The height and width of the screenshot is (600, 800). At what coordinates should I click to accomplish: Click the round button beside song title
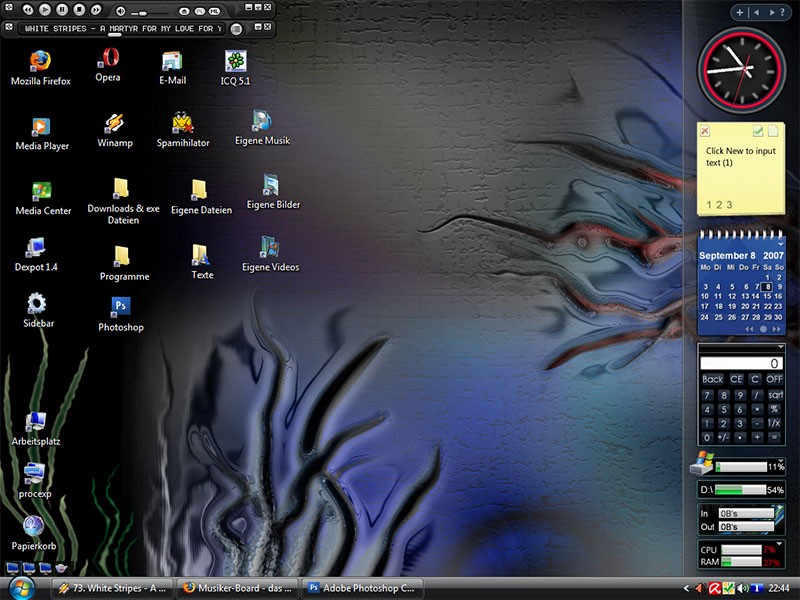(236, 29)
